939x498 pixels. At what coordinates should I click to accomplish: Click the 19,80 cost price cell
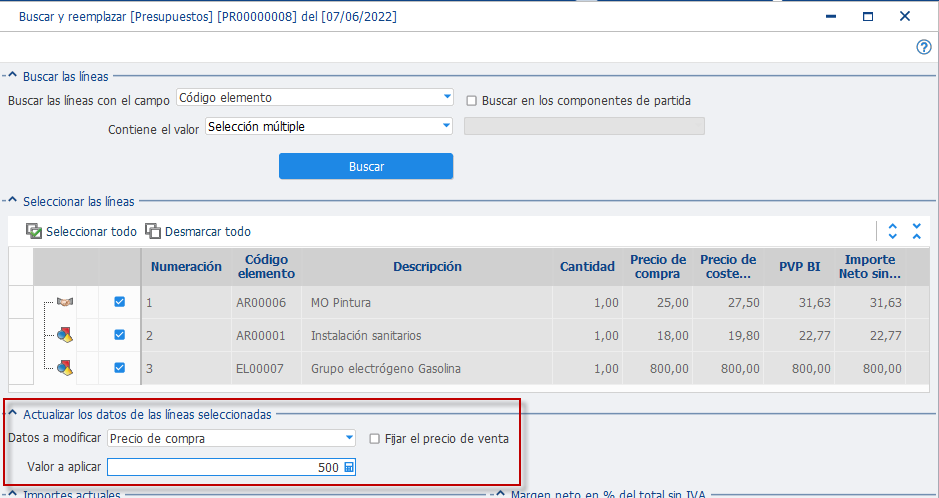(728, 335)
